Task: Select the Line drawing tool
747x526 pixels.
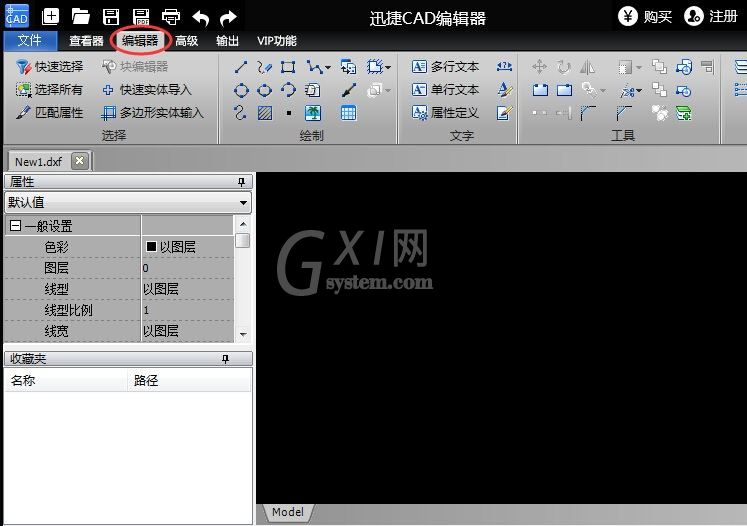Action: tap(241, 67)
